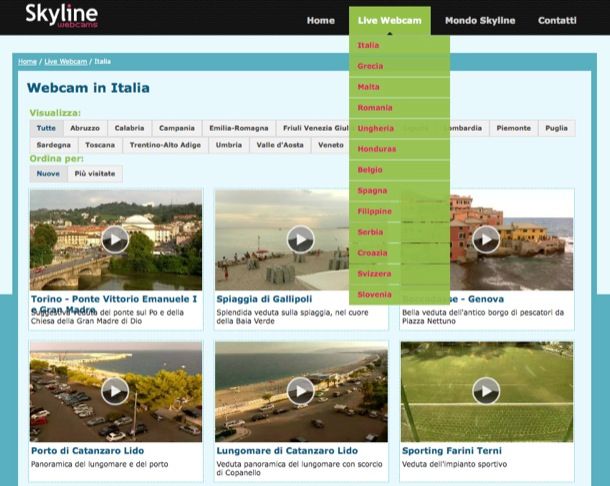This screenshot has height=486, width=610.
Task: Open the Porto di Catanzaro Lido title link
Action: 88,451
